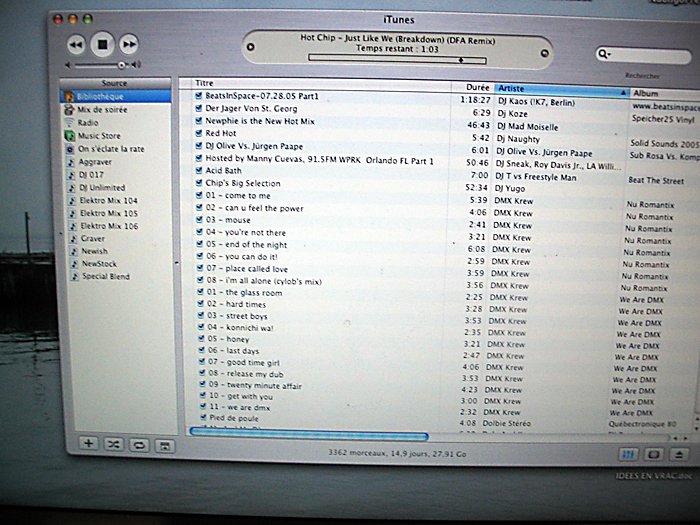700x525 pixels.
Task: Show artwork panel button in bottom bar
Action: 165,446
